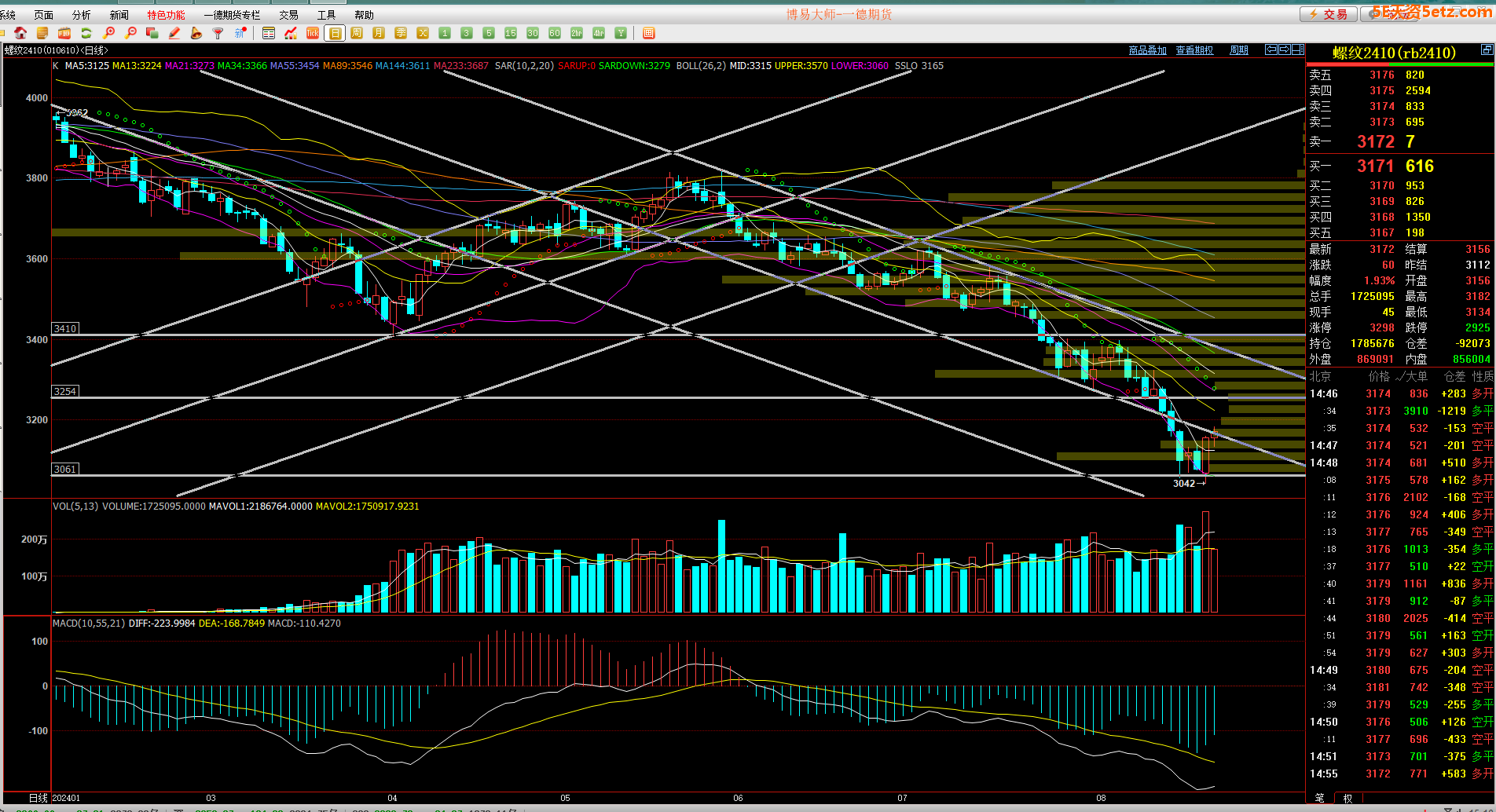Screen dimensions: 1496x812
Task: Select the red pencil drawing tool
Action: pos(174,33)
